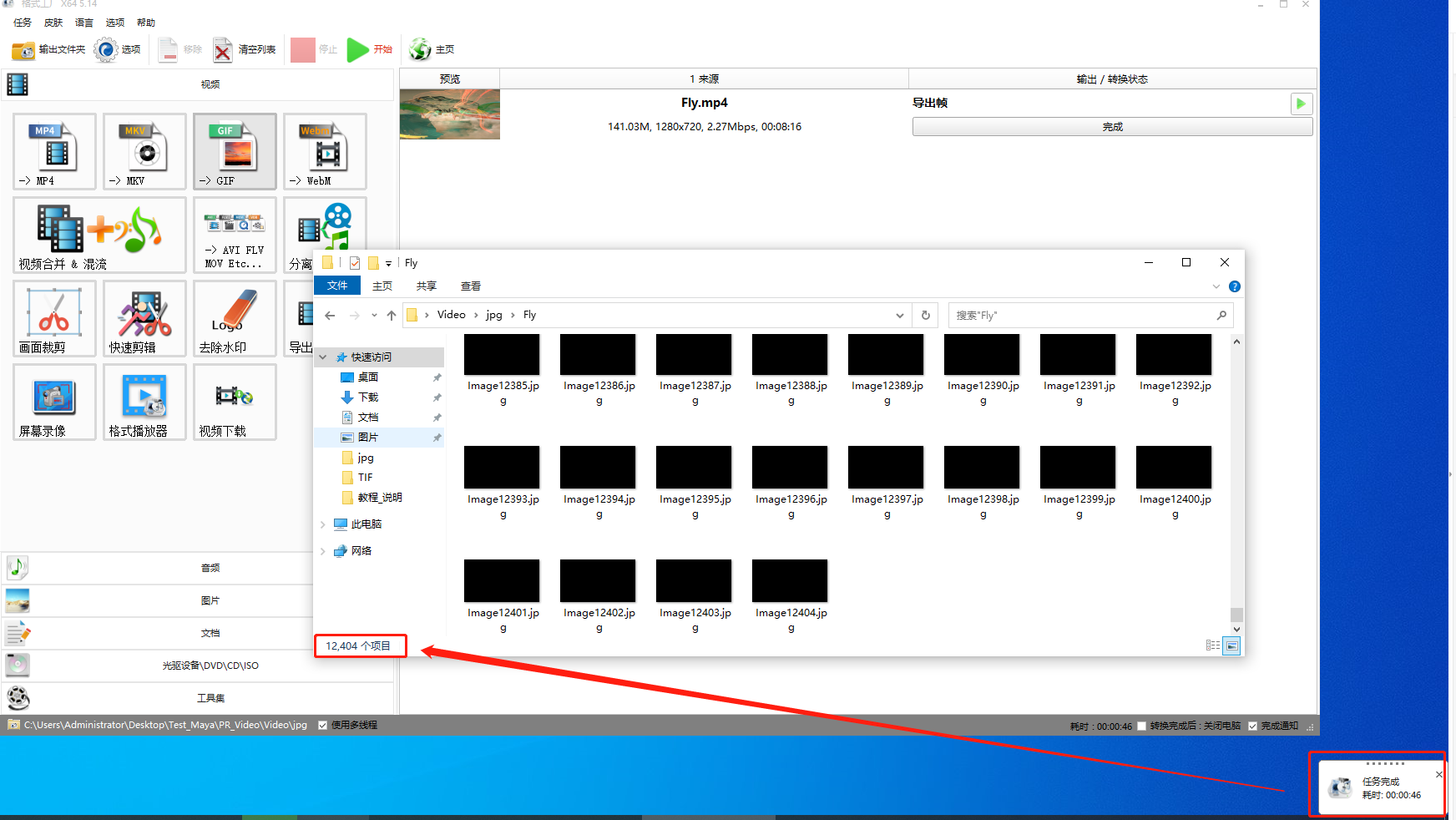Open the screen recorder tool
The image size is (1456, 820).
pos(55,402)
